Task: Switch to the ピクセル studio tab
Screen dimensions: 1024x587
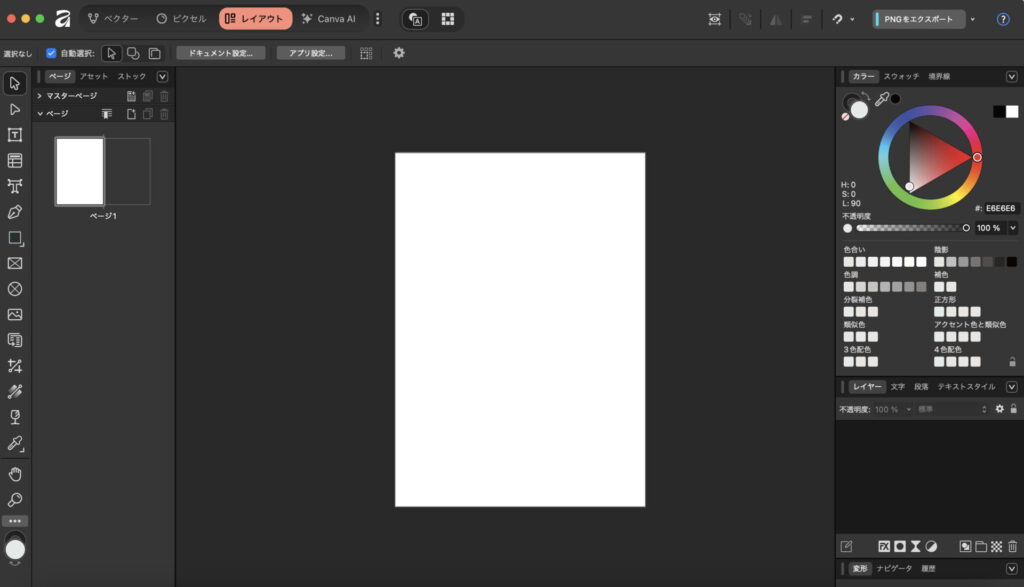Action: 181,19
